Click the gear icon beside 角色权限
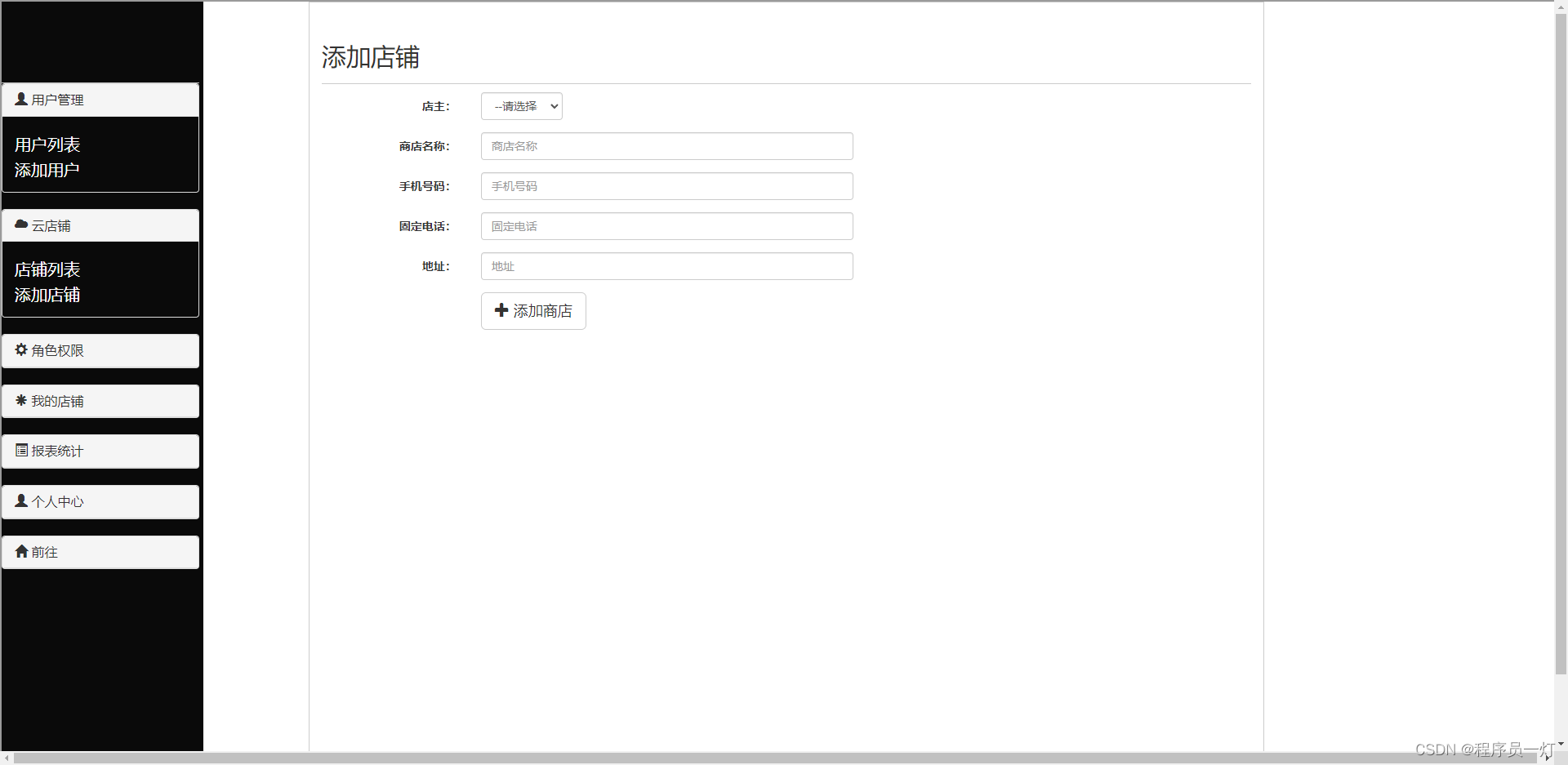 point(21,349)
